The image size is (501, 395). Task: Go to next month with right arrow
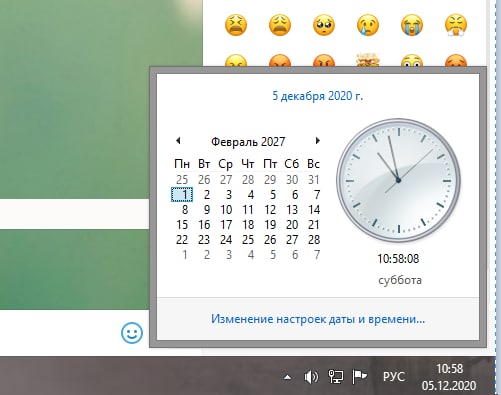coord(317,140)
